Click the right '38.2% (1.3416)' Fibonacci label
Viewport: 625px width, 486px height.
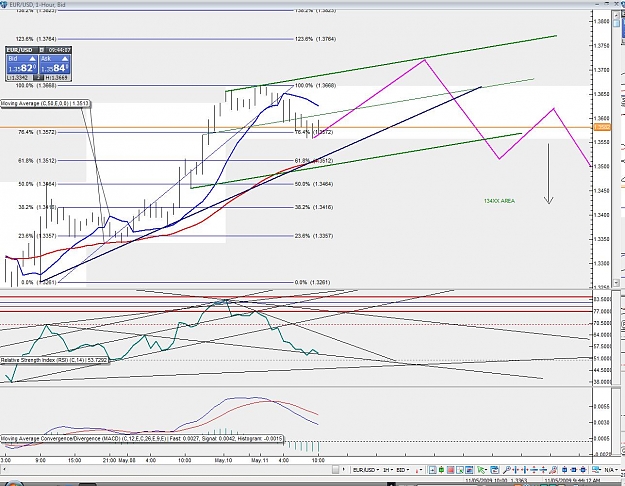(314, 207)
